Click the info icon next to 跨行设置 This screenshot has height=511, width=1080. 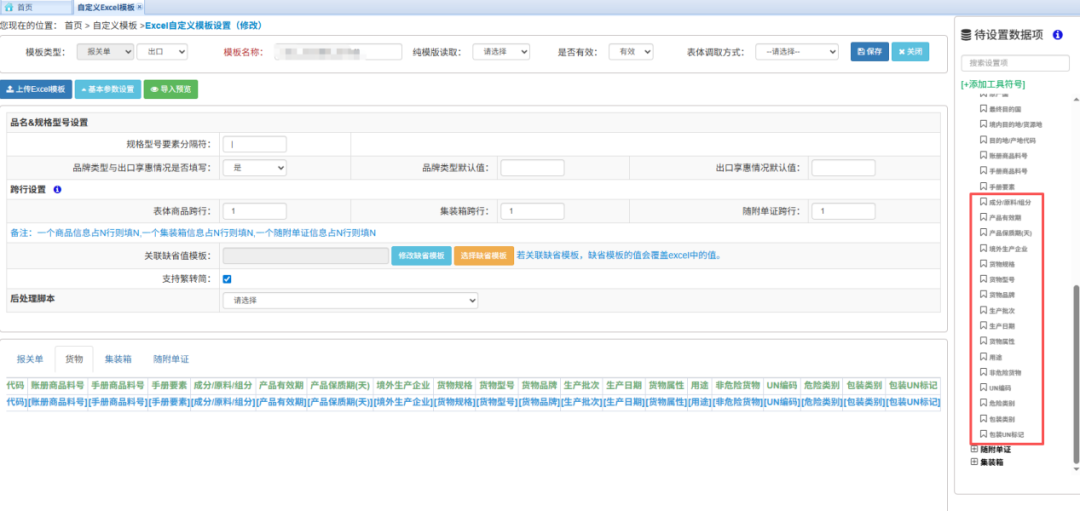tap(57, 189)
